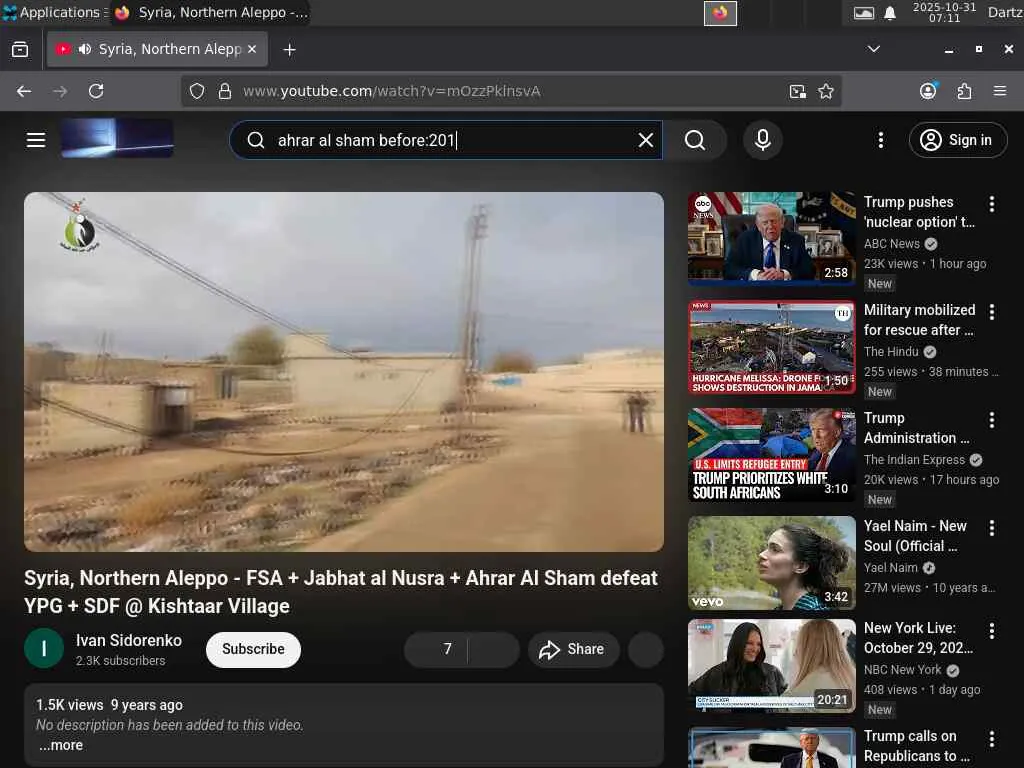Go back with browser back arrow
Image resolution: width=1024 pixels, height=768 pixels.
(24, 91)
